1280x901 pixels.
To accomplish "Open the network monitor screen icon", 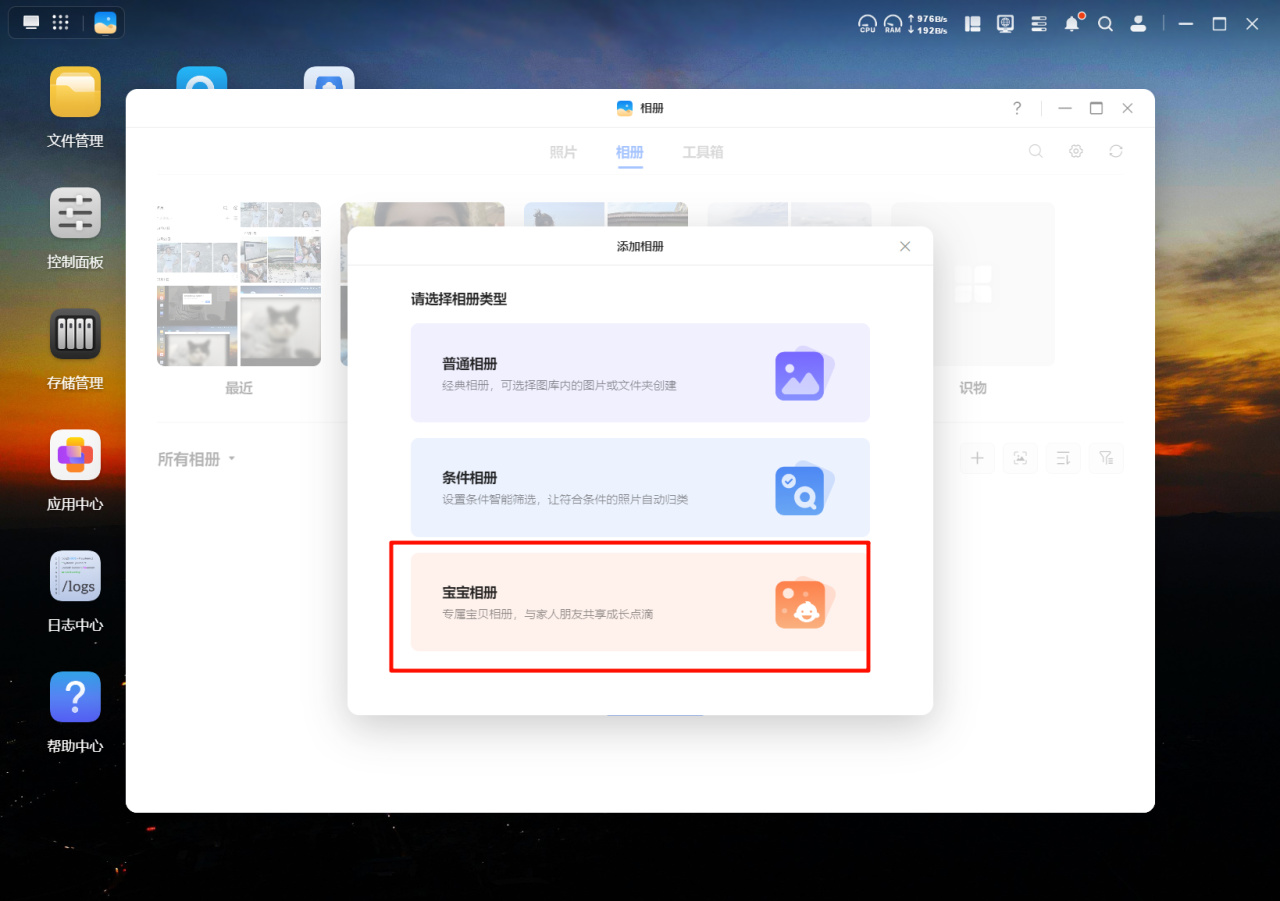I will [1005, 24].
